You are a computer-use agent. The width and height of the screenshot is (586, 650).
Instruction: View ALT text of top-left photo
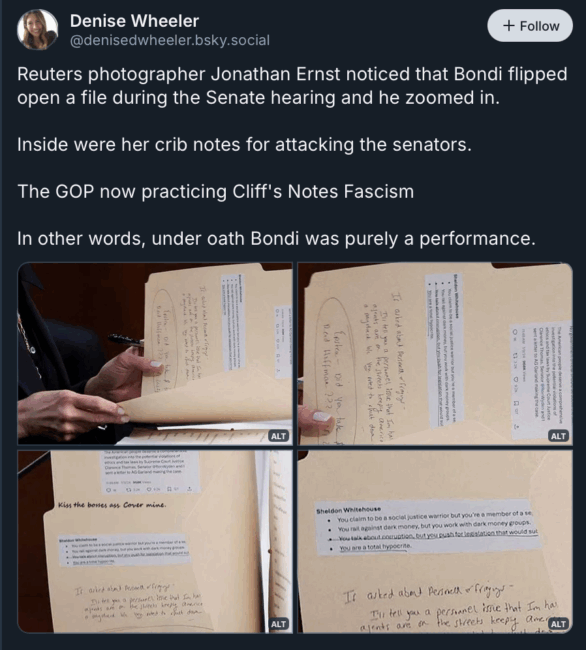coord(278,436)
